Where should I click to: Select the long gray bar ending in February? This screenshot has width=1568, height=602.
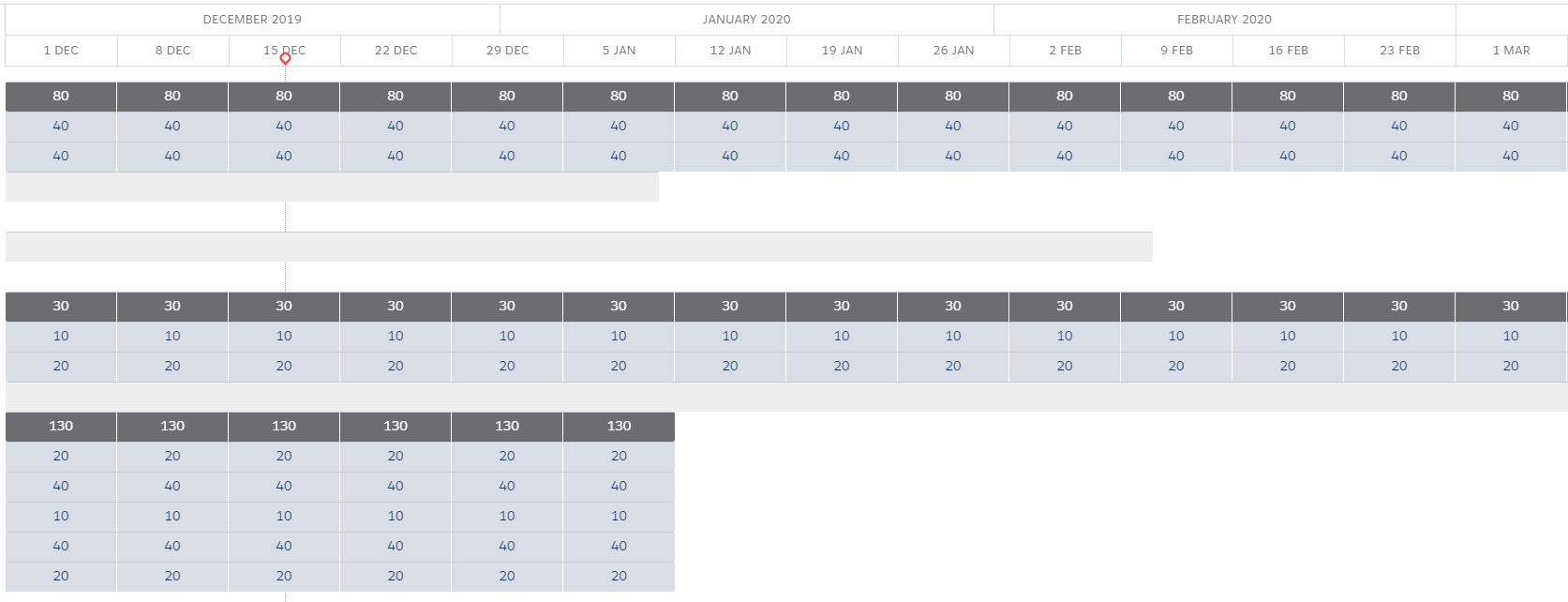pyautogui.click(x=578, y=247)
